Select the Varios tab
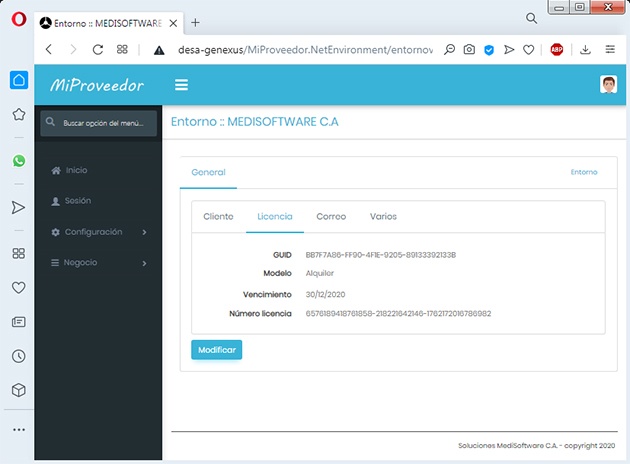The image size is (630, 464). (383, 216)
